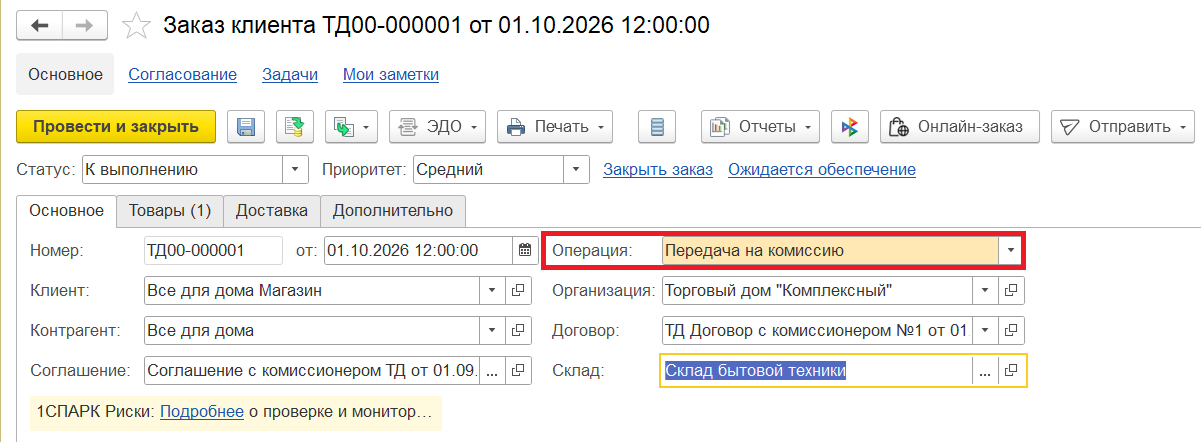Image resolution: width=1201 pixels, height=443 pixels.
Task: Open the document structure list icon
Action: pyautogui.click(x=657, y=127)
